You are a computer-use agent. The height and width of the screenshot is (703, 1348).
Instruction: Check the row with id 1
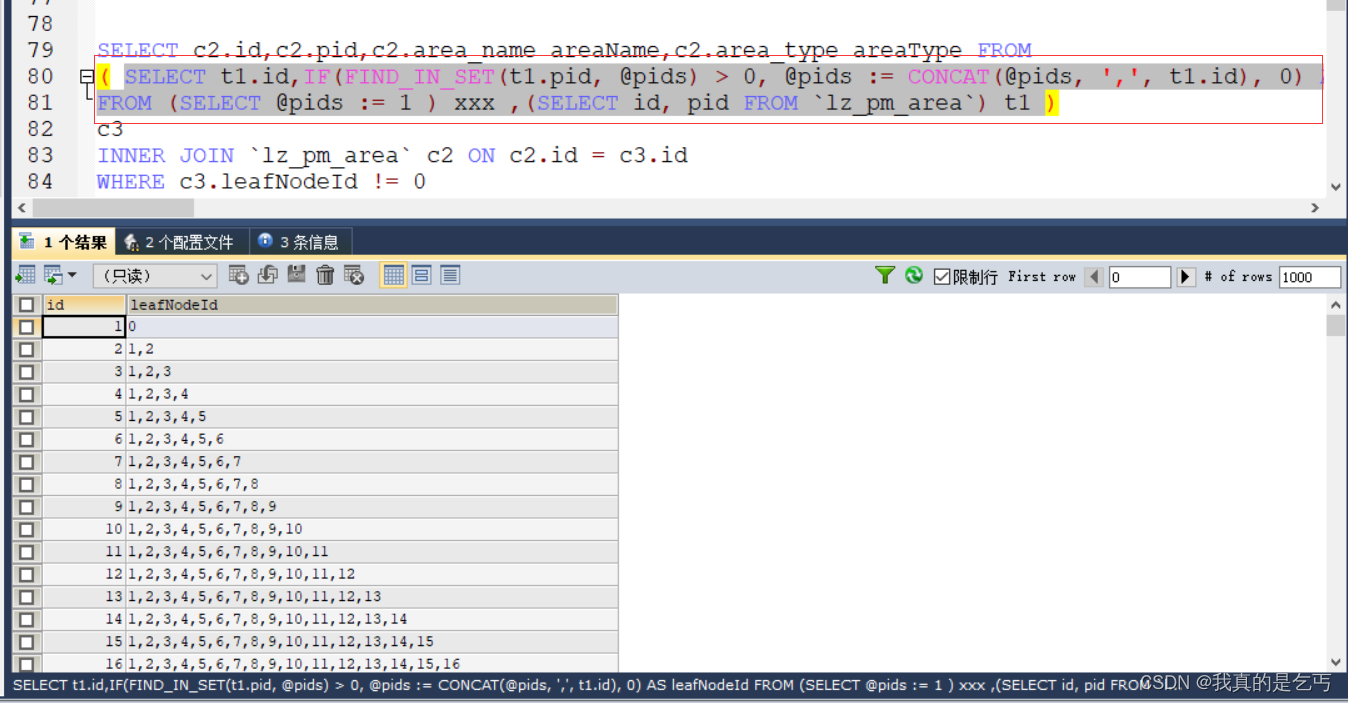(26, 327)
